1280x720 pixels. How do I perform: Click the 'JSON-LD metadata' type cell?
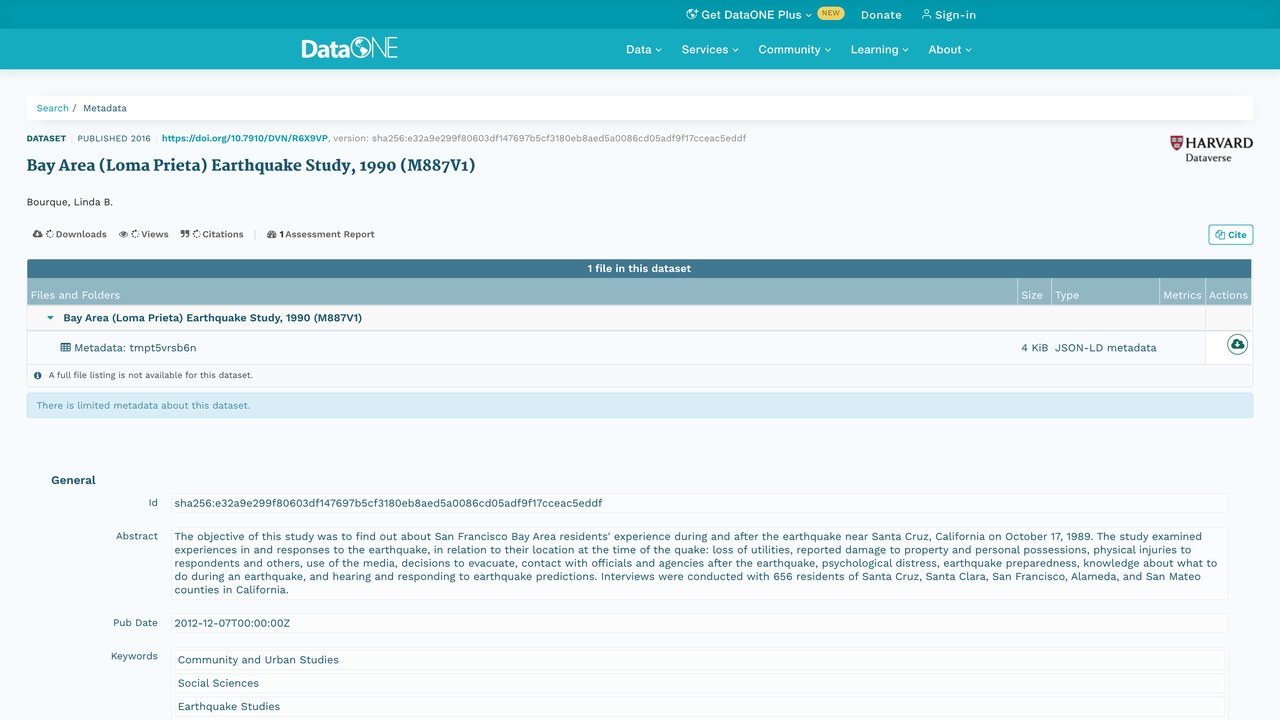pyautogui.click(x=1105, y=348)
